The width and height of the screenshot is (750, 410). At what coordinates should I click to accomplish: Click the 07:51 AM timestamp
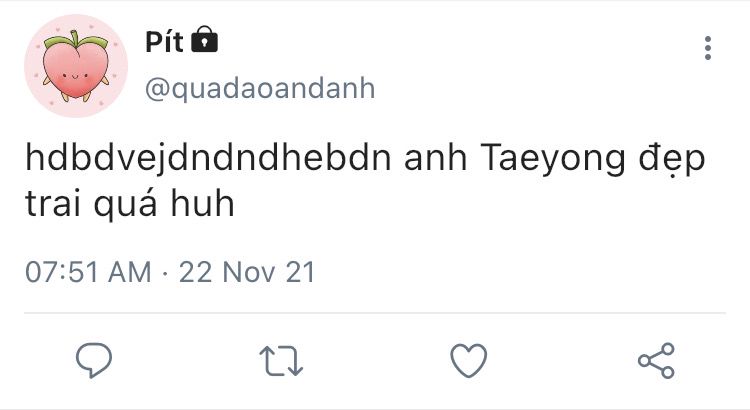(x=89, y=272)
